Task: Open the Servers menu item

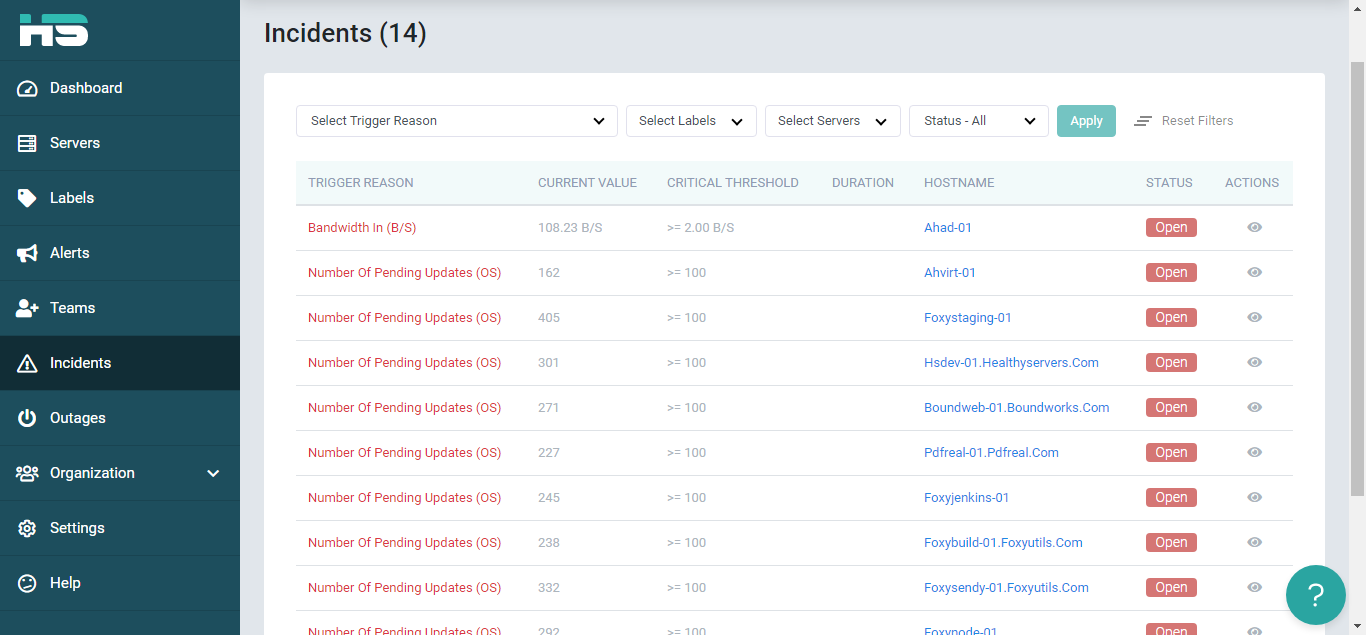Action: [x=120, y=143]
